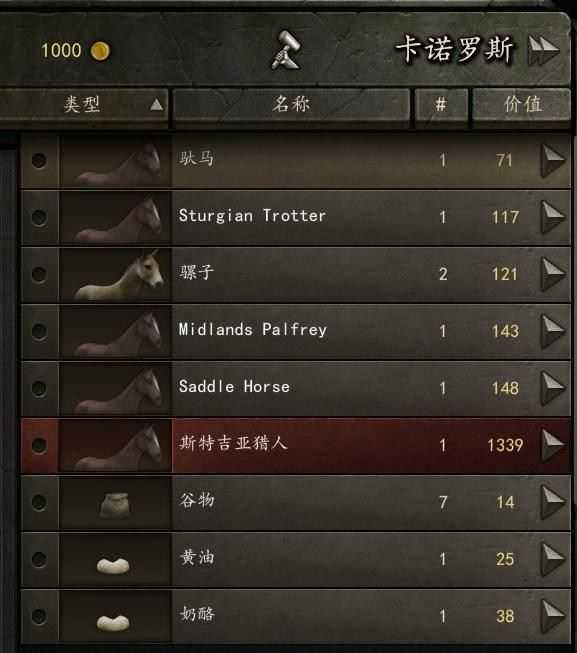The height and width of the screenshot is (653, 577).
Task: Select the 斯特吉亚猎人 highlighted row
Action: click(x=296, y=445)
